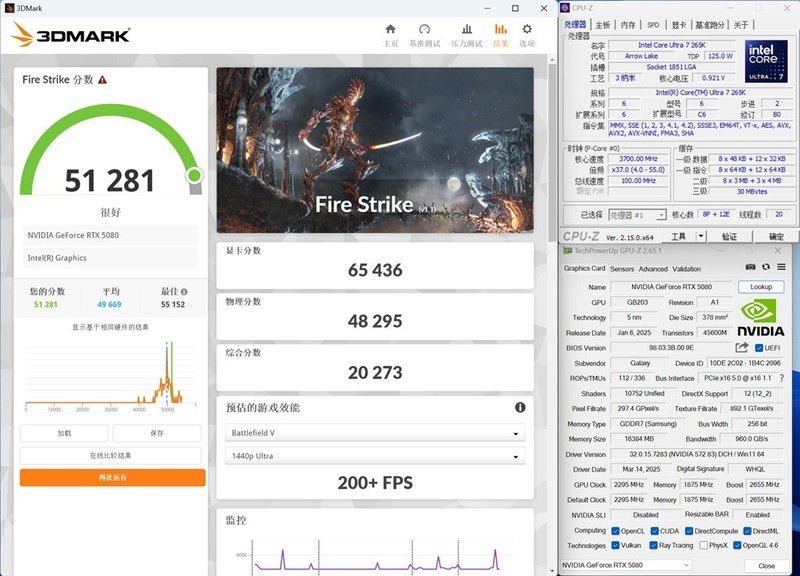Open the 3DMark home page icon
Viewport: 800px width, 576px height.
pyautogui.click(x=390, y=29)
